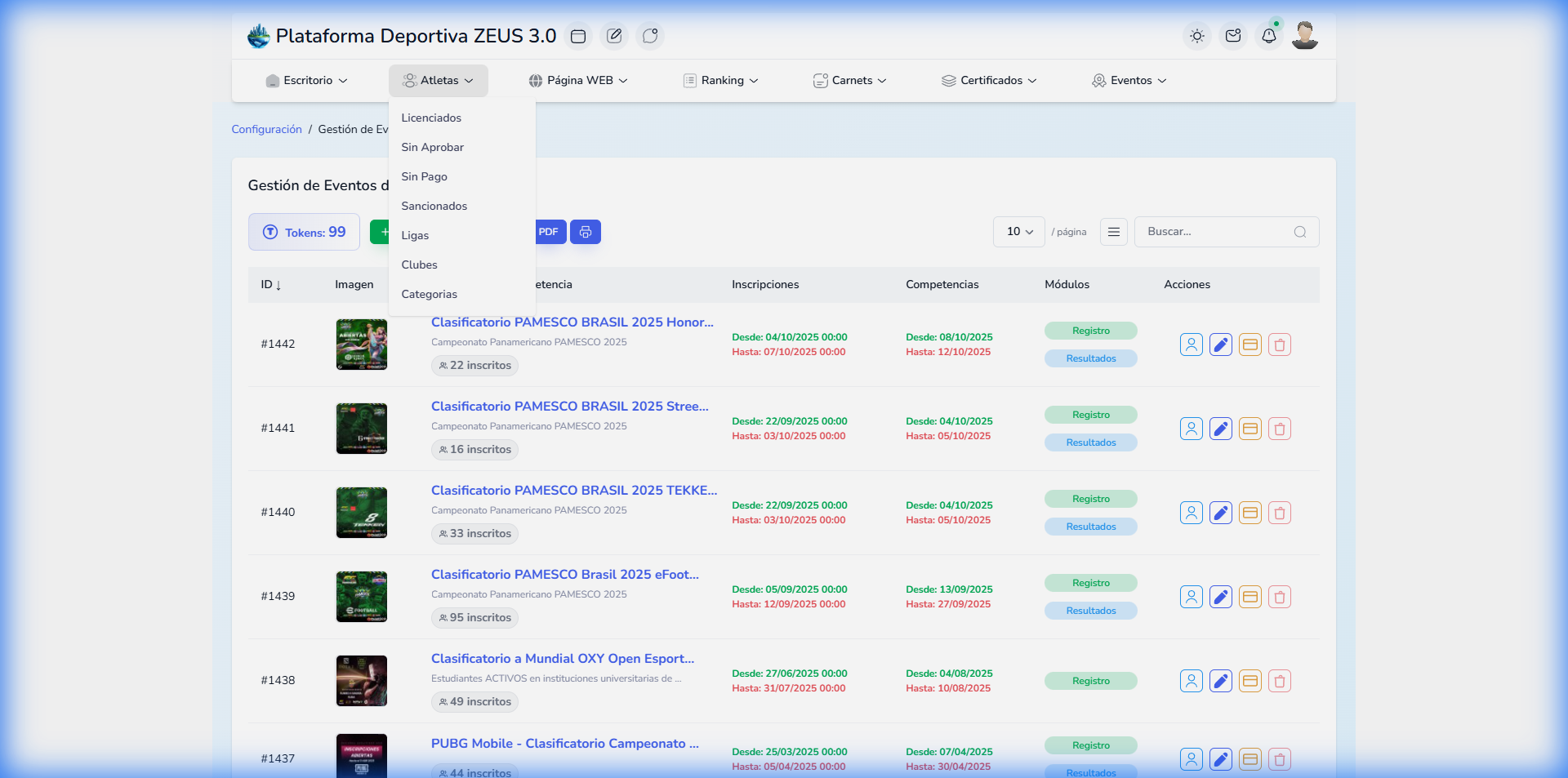The image size is (1568, 778).
Task: Toggle the light/dark theme sun icon
Action: 1196,36
